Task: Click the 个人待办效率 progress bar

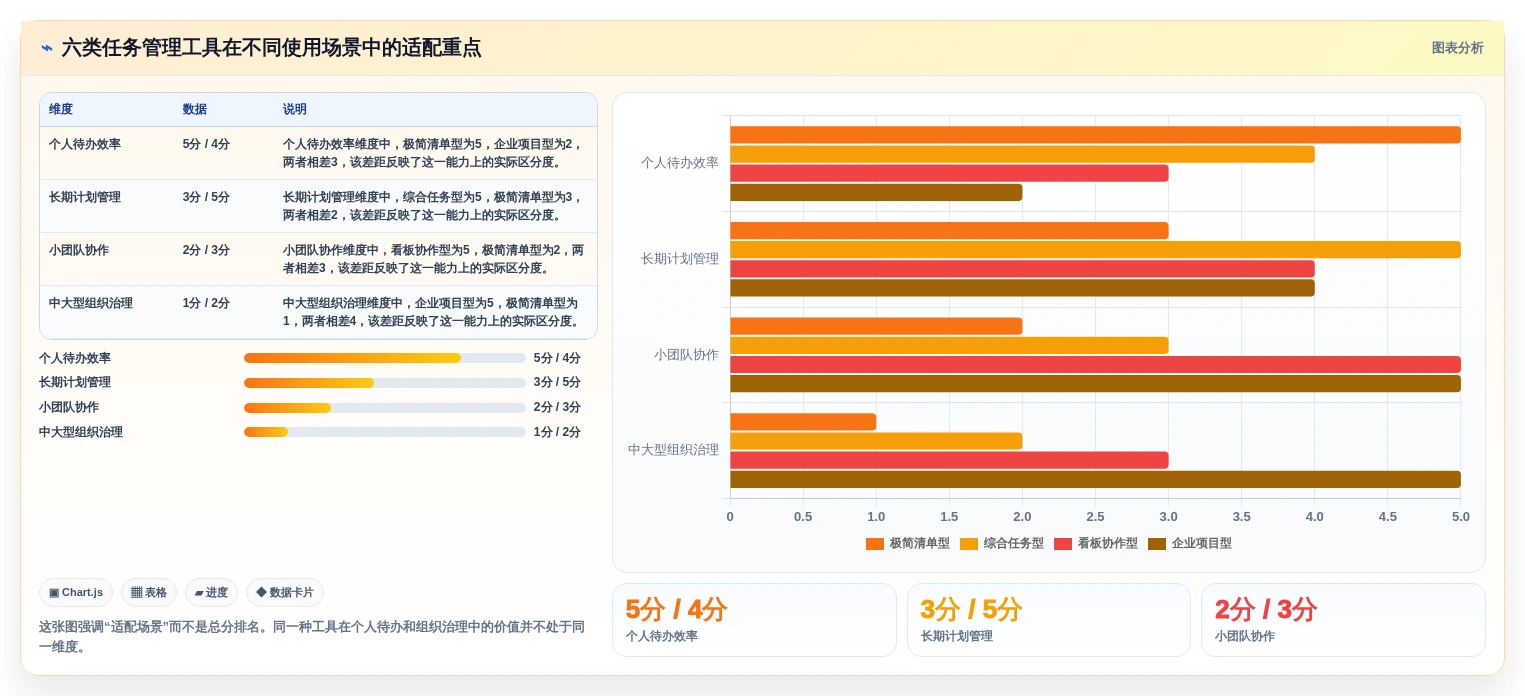Action: (385, 358)
